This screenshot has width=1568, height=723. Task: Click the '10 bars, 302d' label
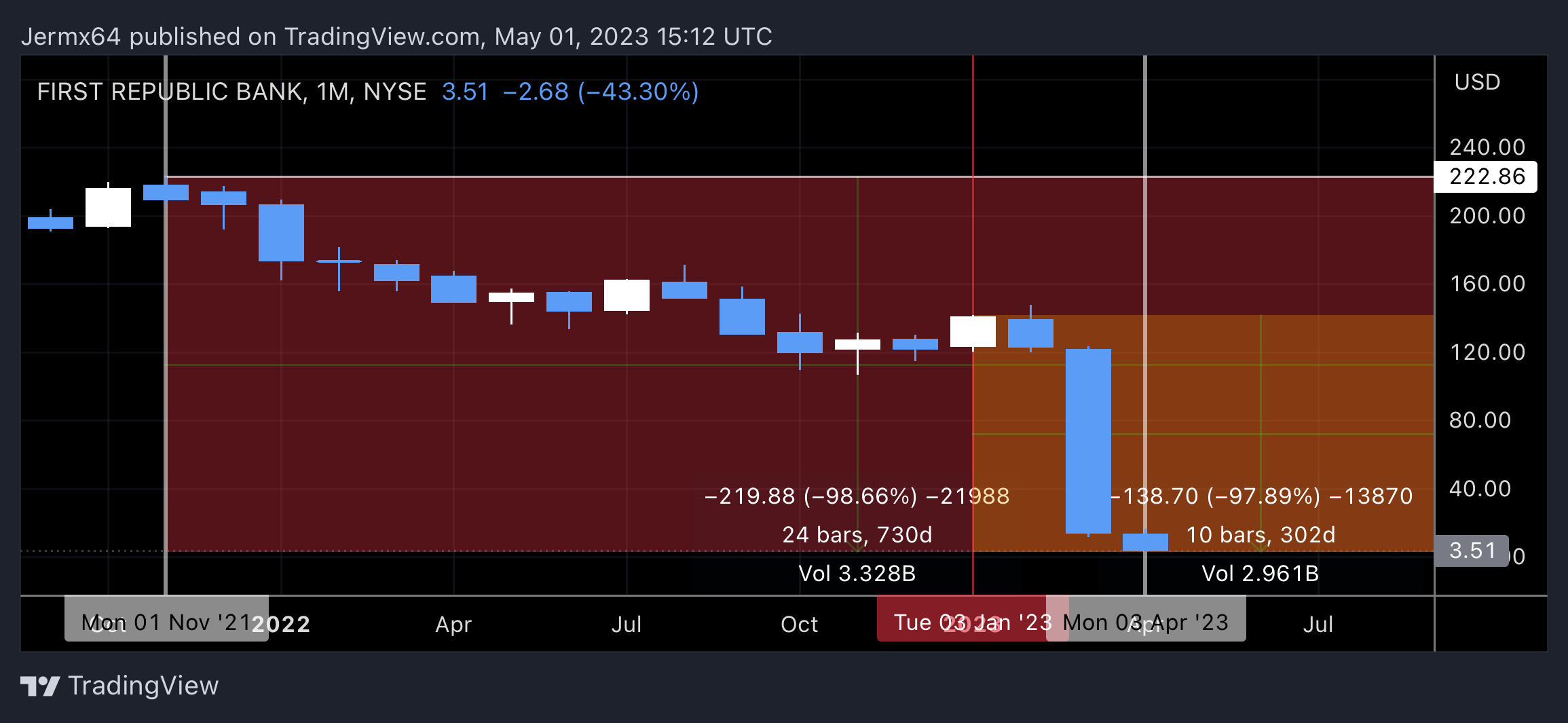(1261, 535)
